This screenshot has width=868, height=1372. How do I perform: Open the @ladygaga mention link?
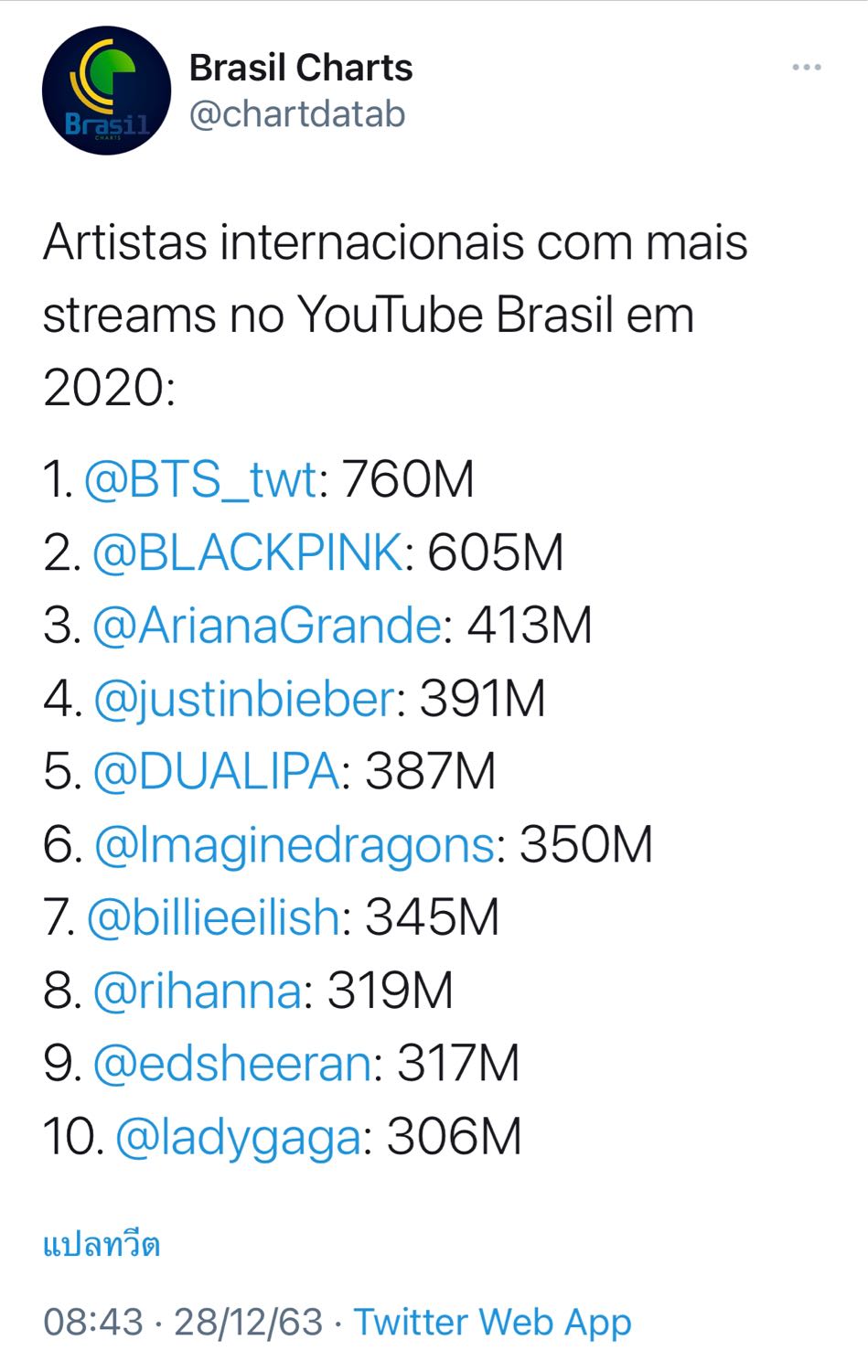239,1137
